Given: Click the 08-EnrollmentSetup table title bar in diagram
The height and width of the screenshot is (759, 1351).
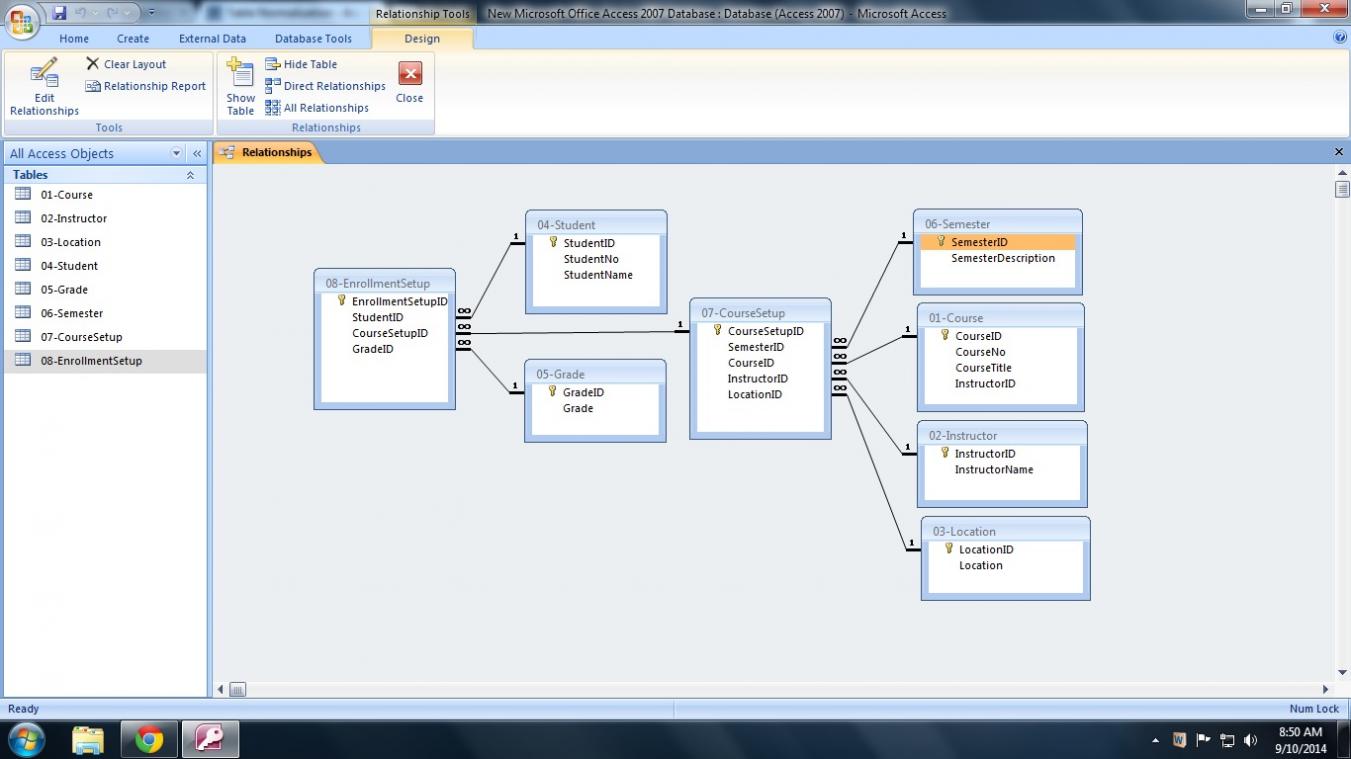Looking at the screenshot, I should pyautogui.click(x=385, y=283).
